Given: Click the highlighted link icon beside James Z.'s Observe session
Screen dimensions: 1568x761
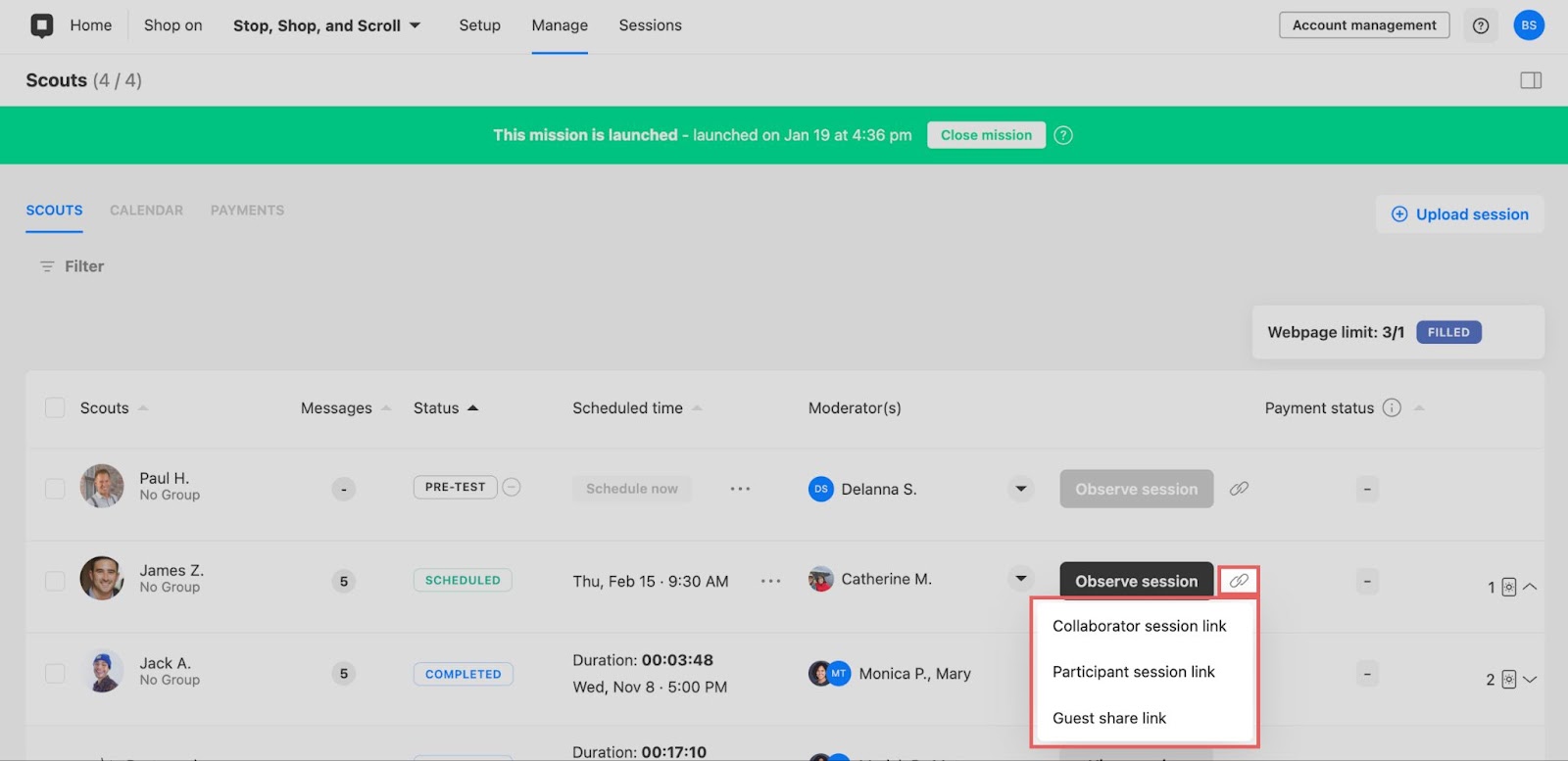Looking at the screenshot, I should coord(1239,581).
